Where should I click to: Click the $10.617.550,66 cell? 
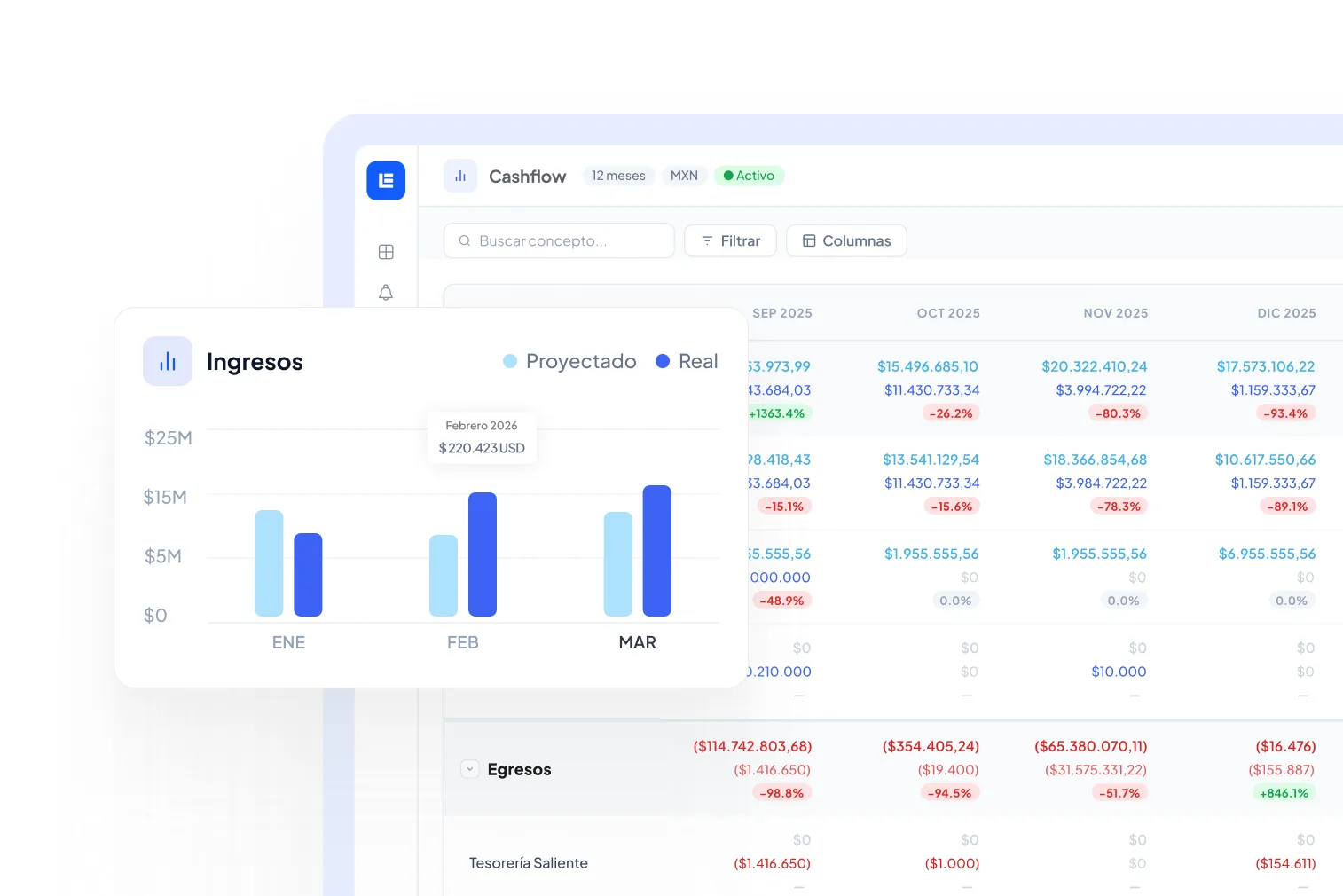point(1266,460)
